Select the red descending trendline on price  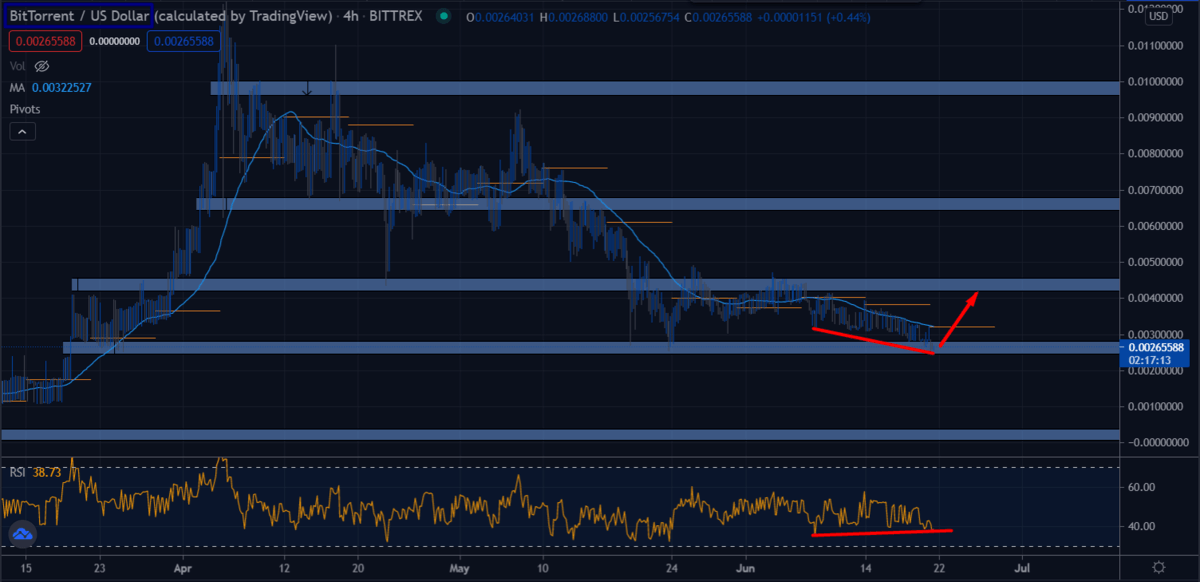[x=872, y=340]
